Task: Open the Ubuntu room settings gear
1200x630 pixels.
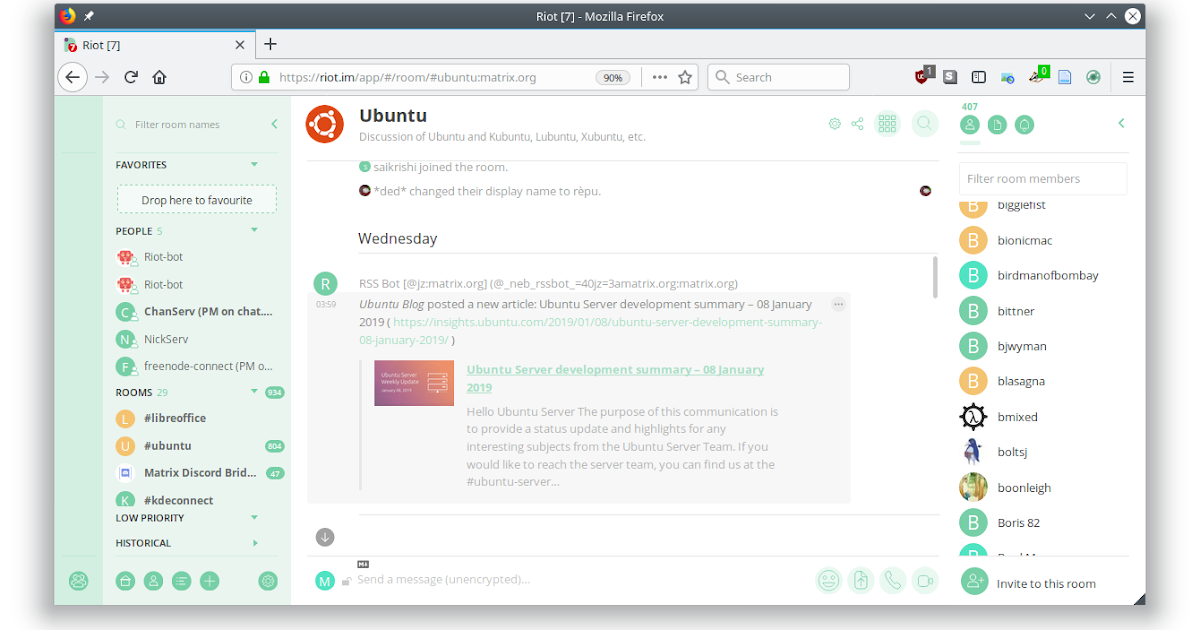Action: pos(835,124)
